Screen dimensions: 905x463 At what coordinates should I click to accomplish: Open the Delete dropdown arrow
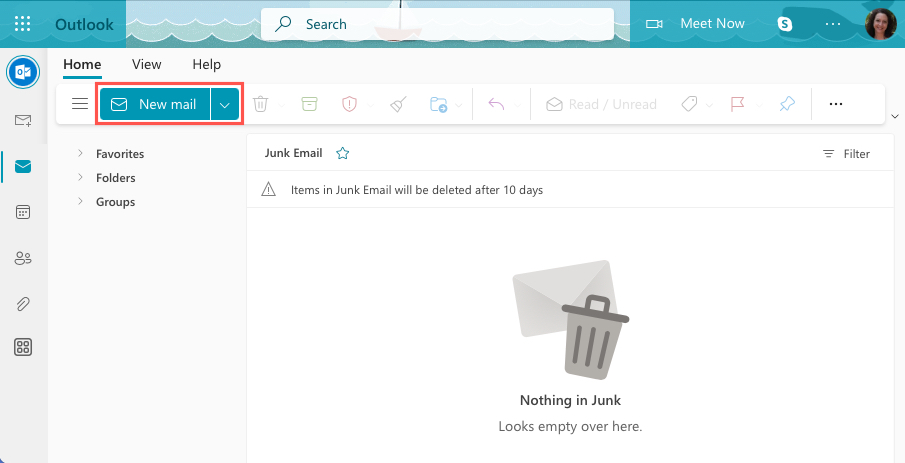[x=282, y=105]
